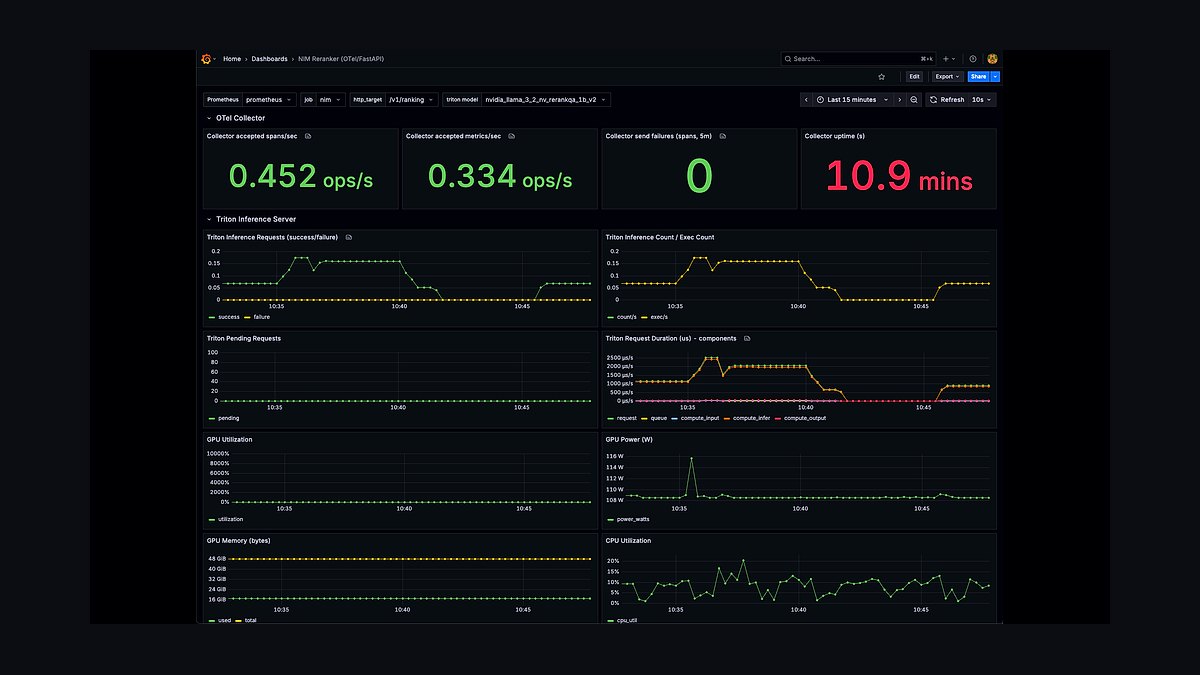Open the Export menu

[x=947, y=76]
